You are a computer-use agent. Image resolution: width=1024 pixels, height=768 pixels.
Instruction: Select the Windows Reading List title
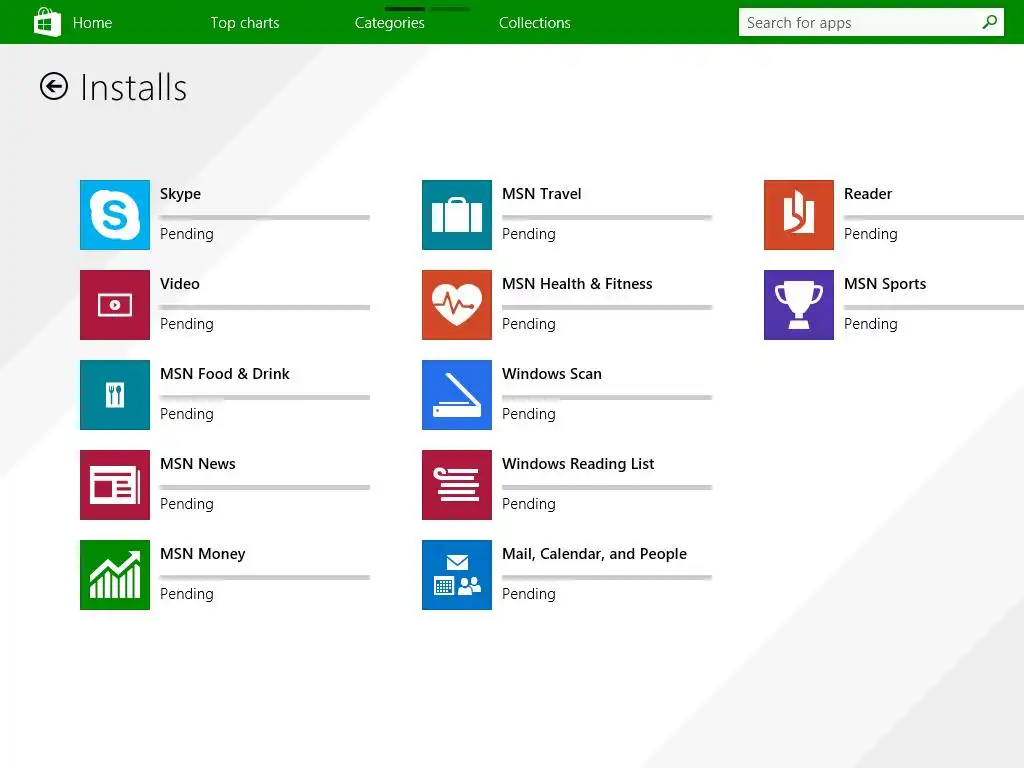click(578, 464)
